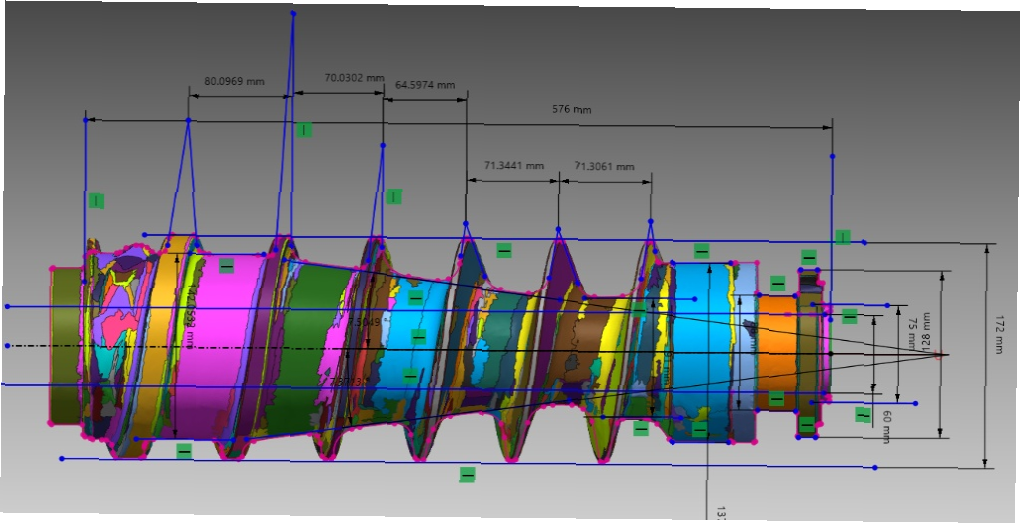
Task: Click the apex point above the 71.3441 mm left arrow
Action: [466, 224]
